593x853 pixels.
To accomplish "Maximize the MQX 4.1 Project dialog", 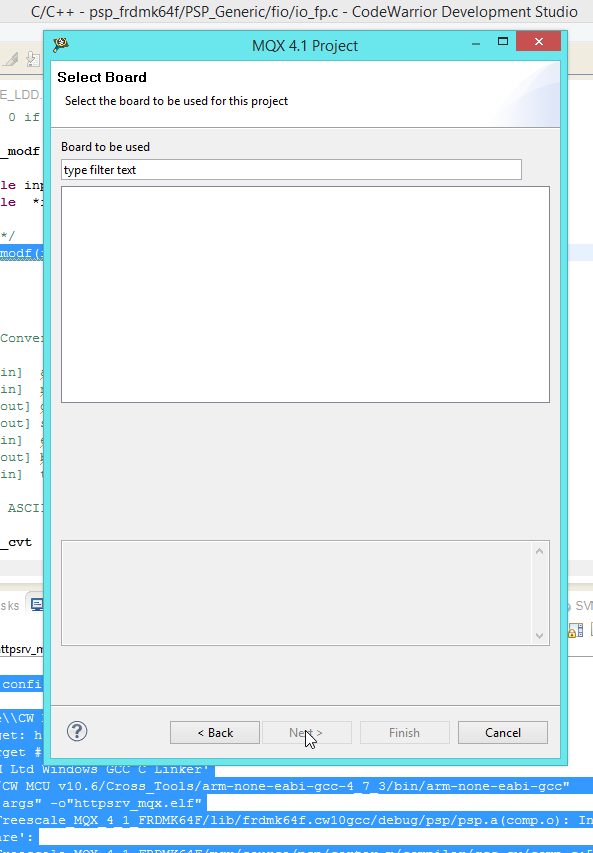I will coord(503,42).
